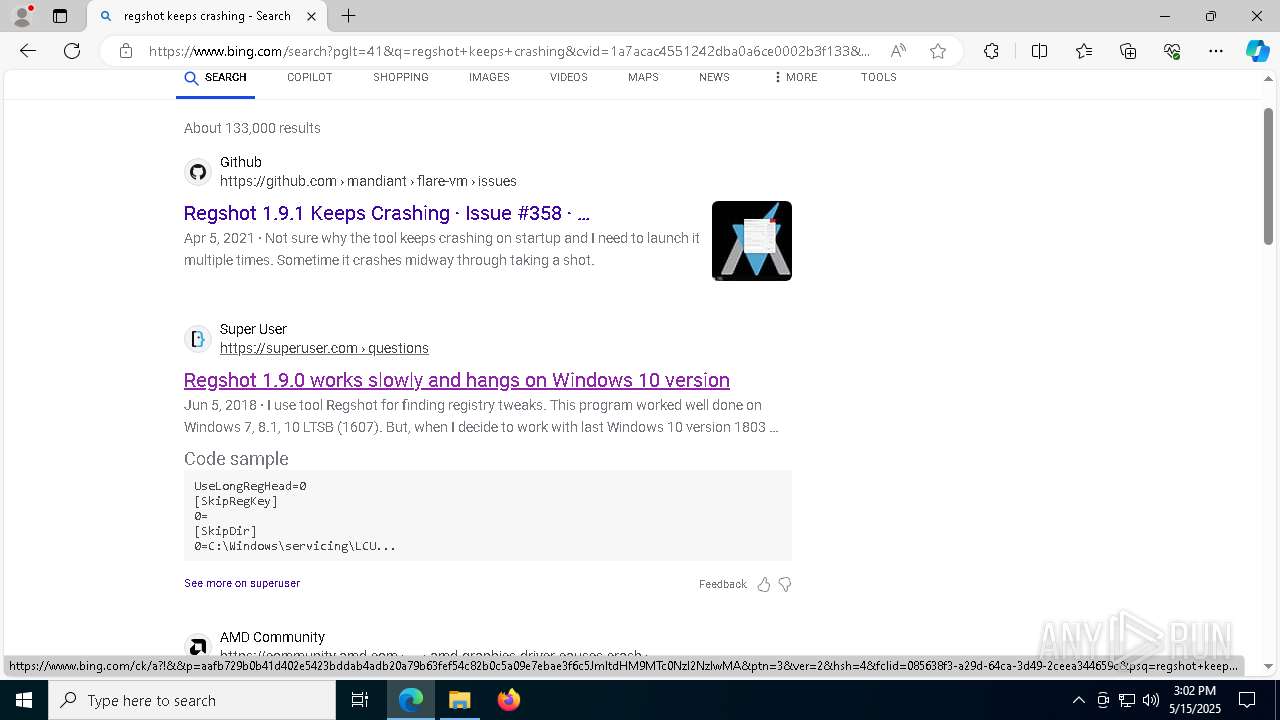Open Firefox in taskbar
1280x720 pixels.
click(508, 700)
